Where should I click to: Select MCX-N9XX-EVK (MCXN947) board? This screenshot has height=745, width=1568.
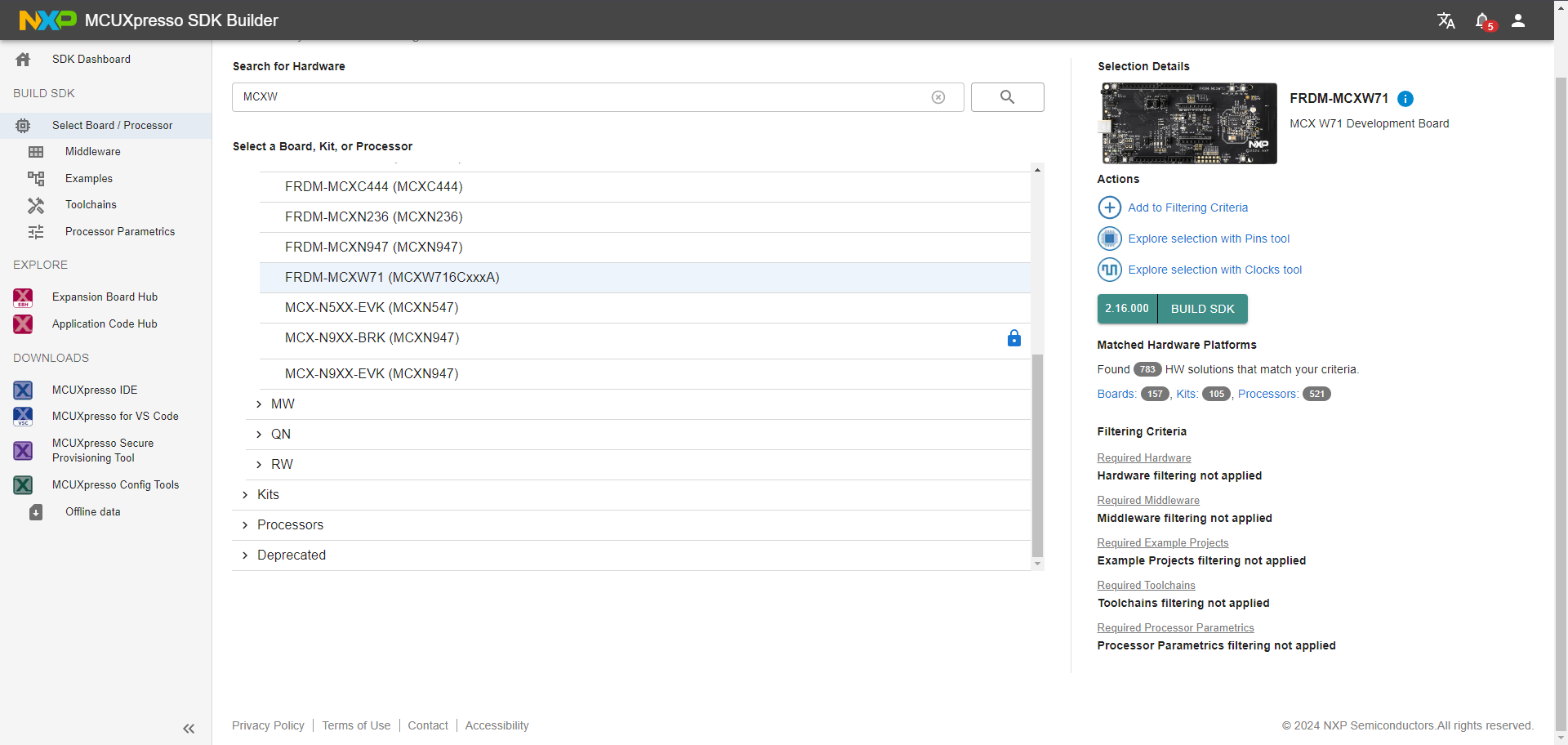tap(645, 374)
